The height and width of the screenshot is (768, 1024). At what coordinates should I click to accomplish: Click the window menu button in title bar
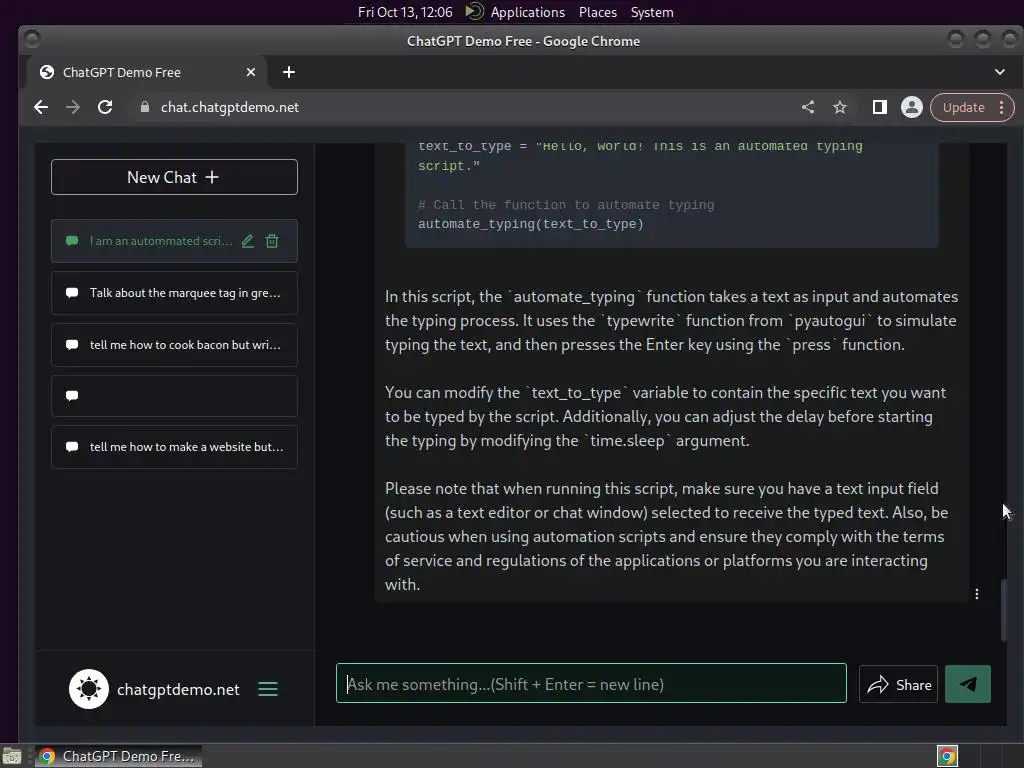[x=32, y=40]
